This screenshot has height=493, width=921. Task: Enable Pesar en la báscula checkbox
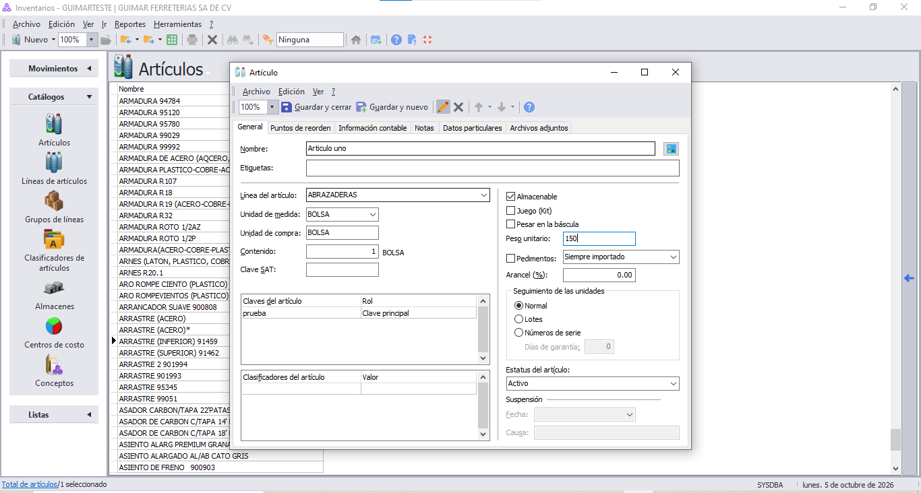point(510,224)
